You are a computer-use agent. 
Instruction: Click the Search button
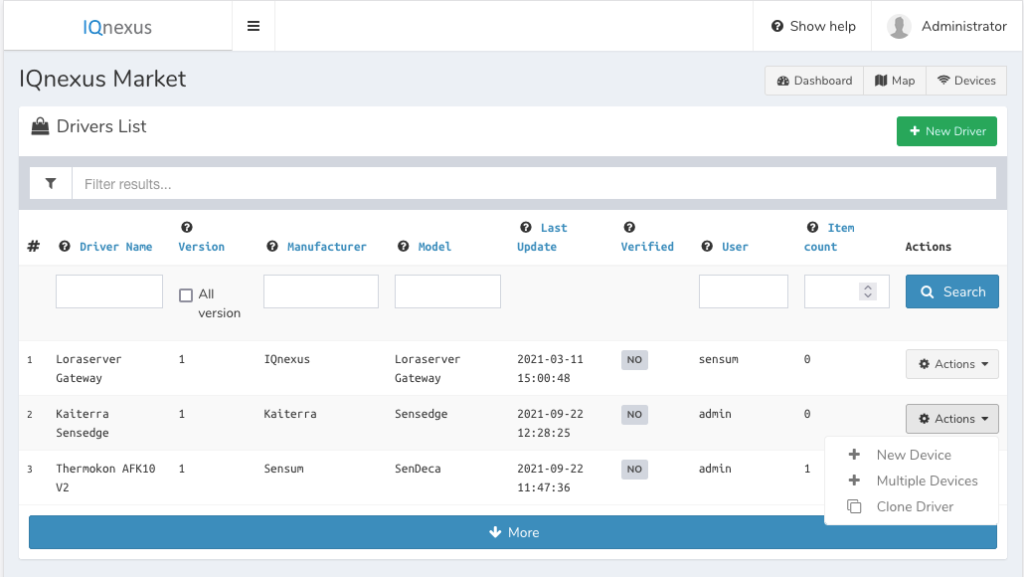coord(952,292)
